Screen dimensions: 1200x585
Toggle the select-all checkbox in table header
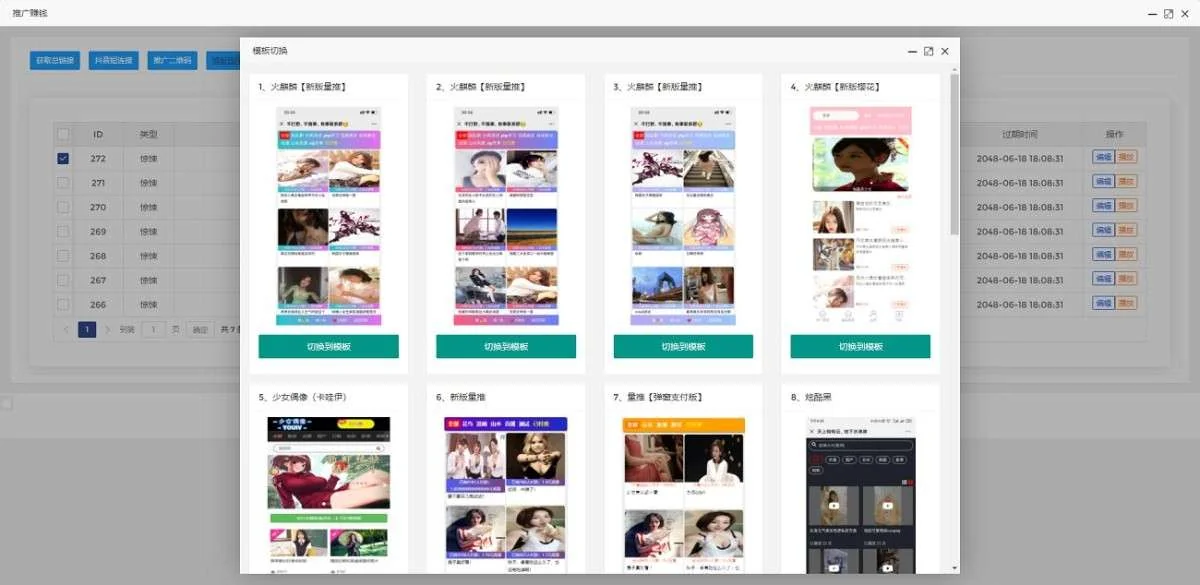63,134
